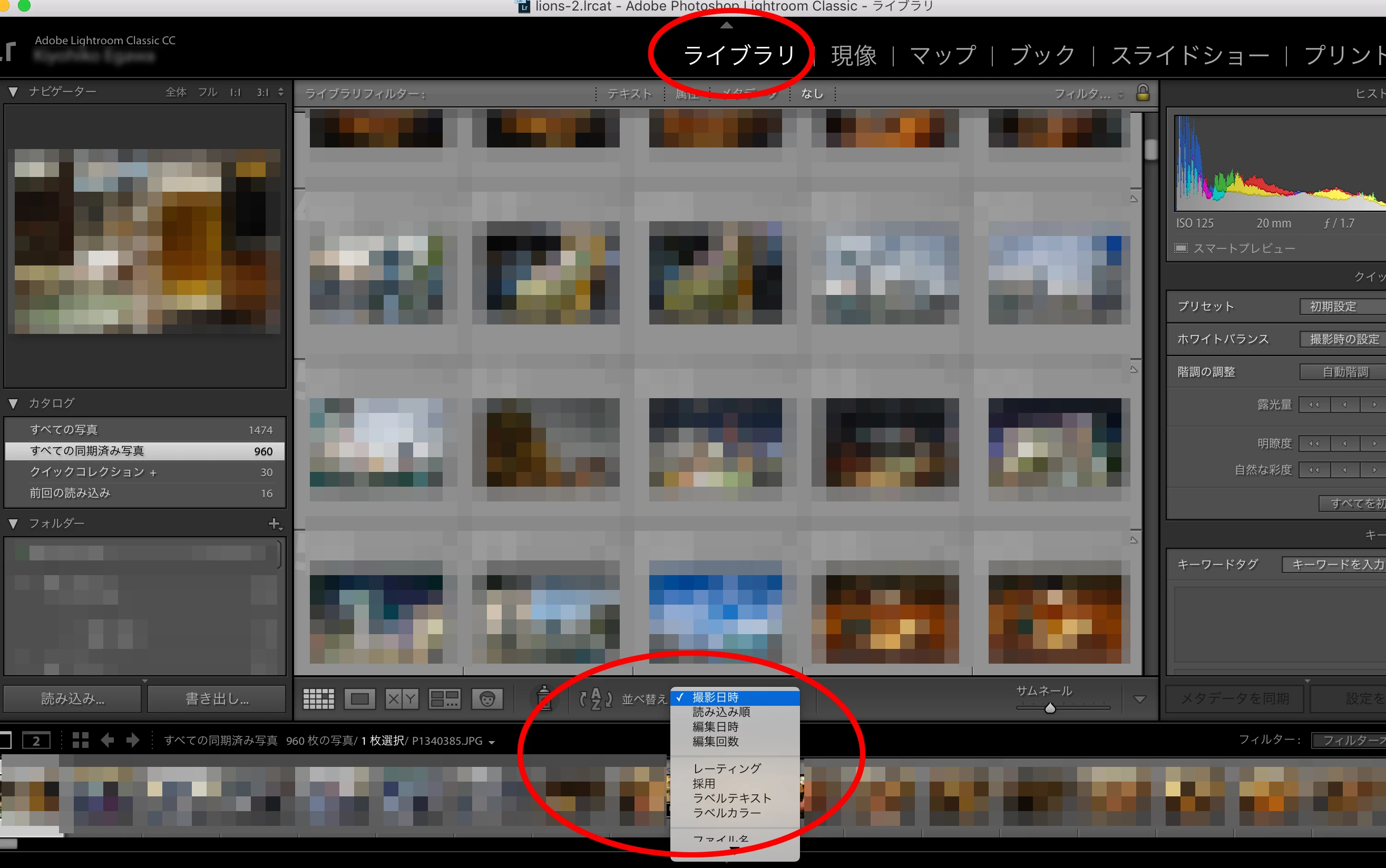The image size is (1386, 868).
Task: Open people face view icon
Action: click(x=487, y=698)
